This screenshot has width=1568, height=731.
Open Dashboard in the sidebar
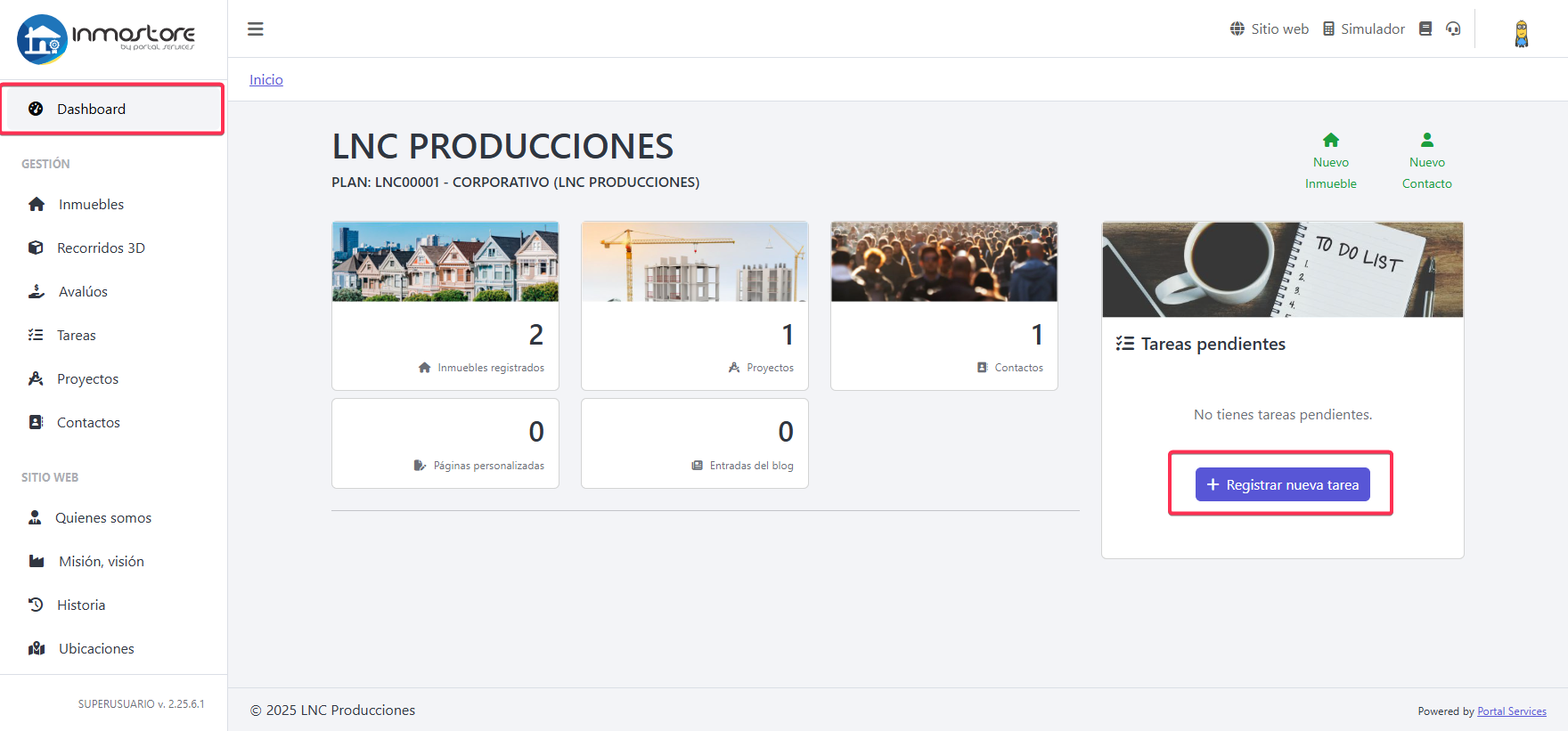click(112, 109)
